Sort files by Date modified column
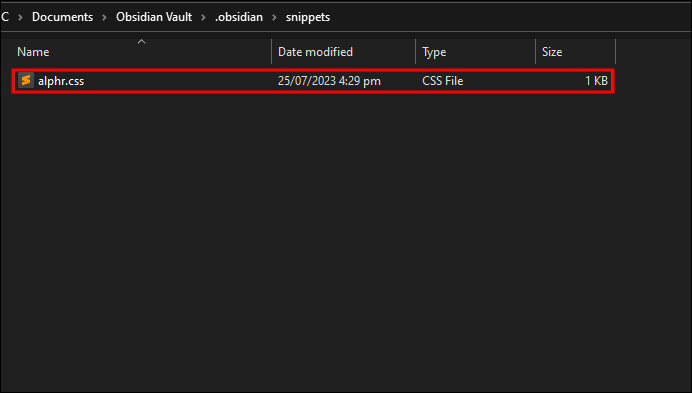Image resolution: width=692 pixels, height=393 pixels. [x=343, y=52]
